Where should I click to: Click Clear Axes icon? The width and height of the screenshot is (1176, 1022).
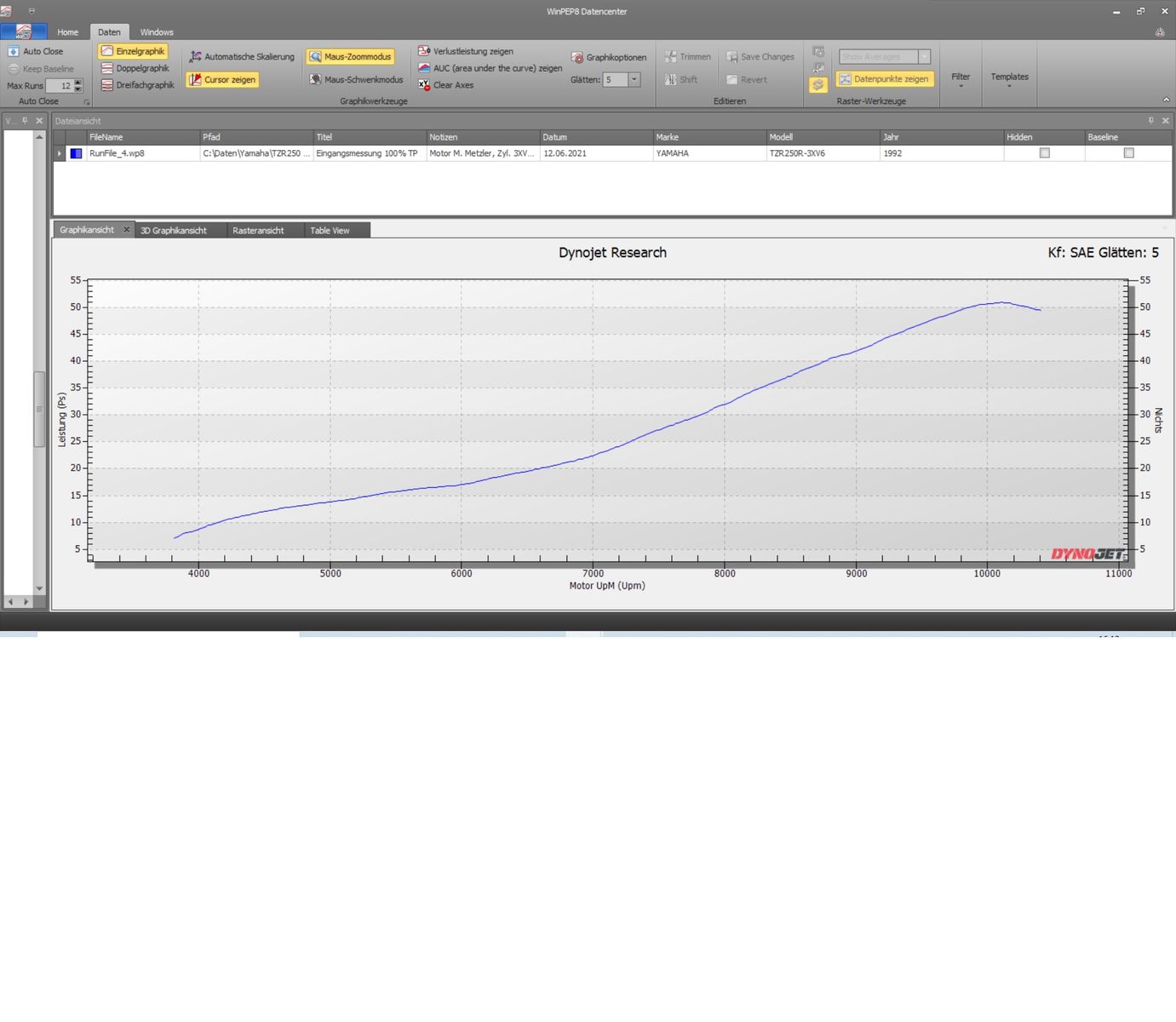click(424, 85)
